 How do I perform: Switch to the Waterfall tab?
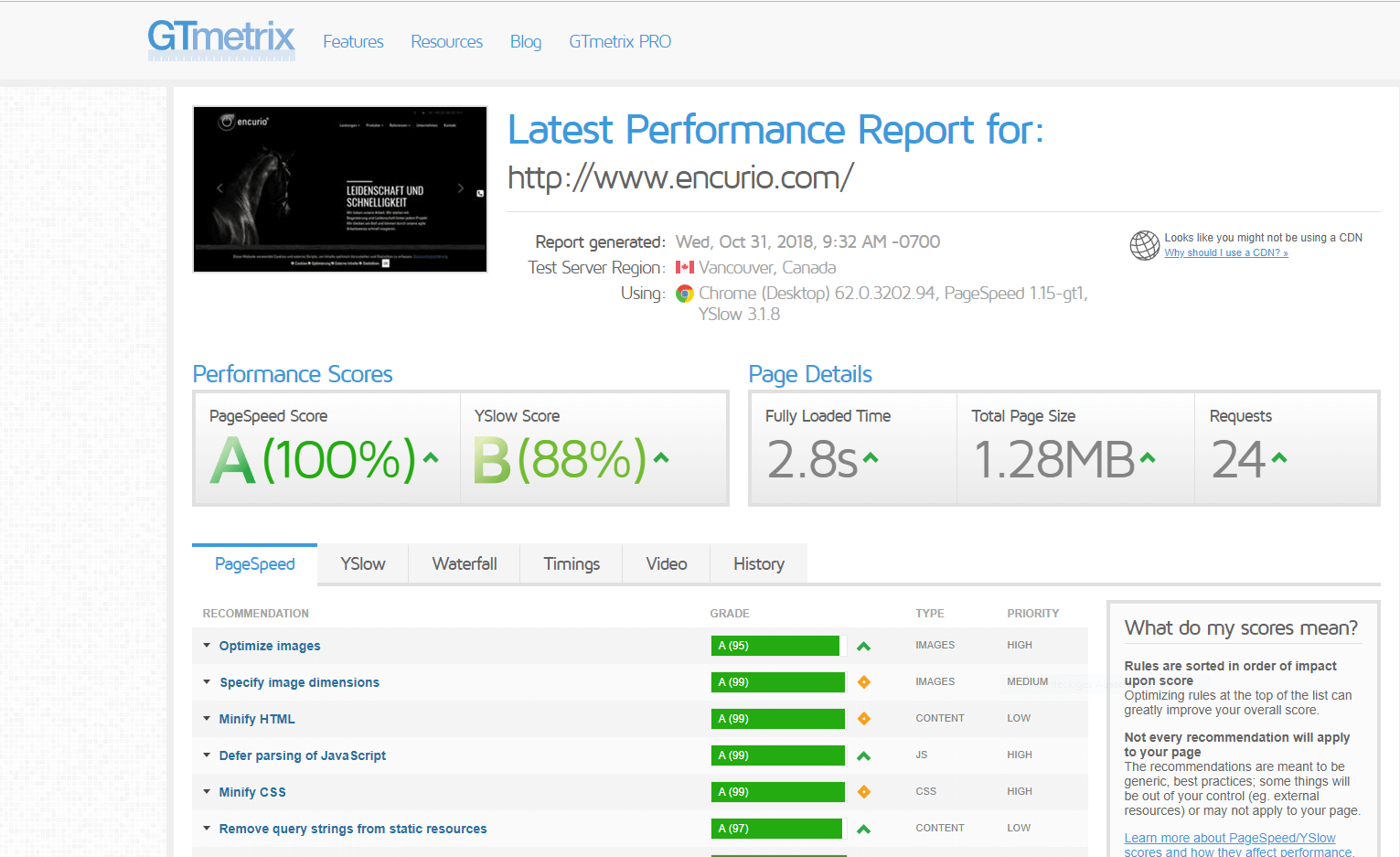point(465,564)
